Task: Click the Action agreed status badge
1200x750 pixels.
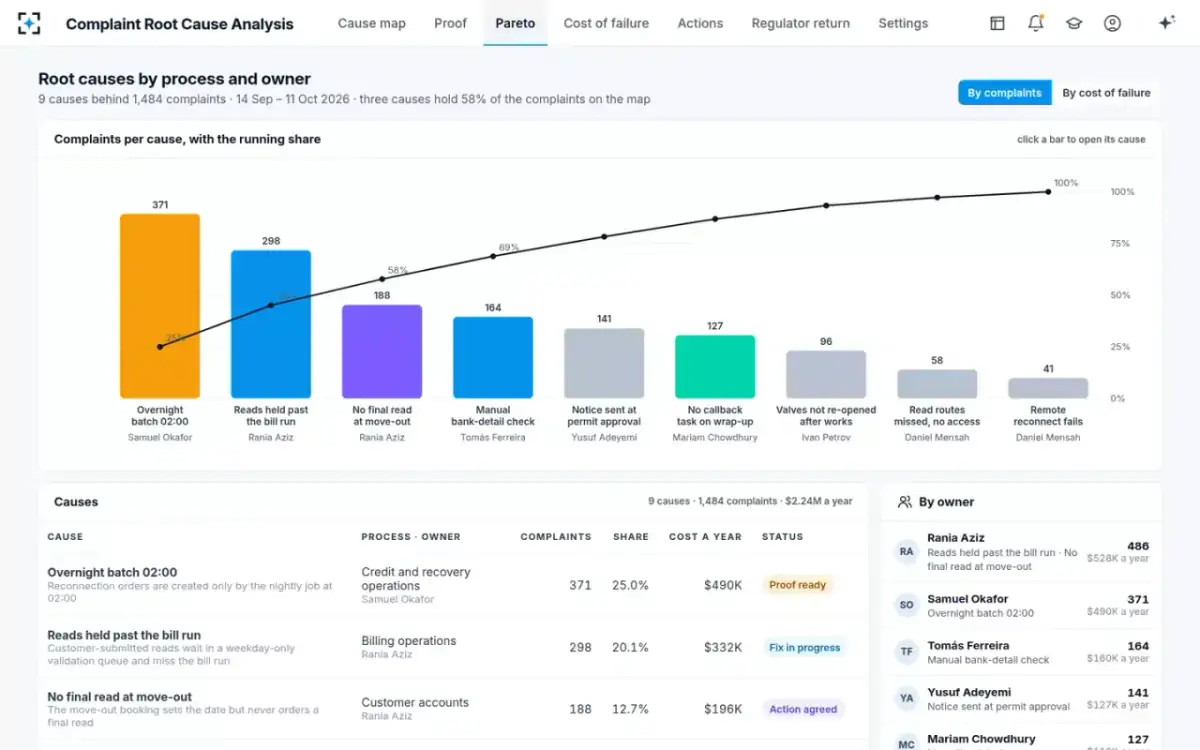Action: (803, 709)
